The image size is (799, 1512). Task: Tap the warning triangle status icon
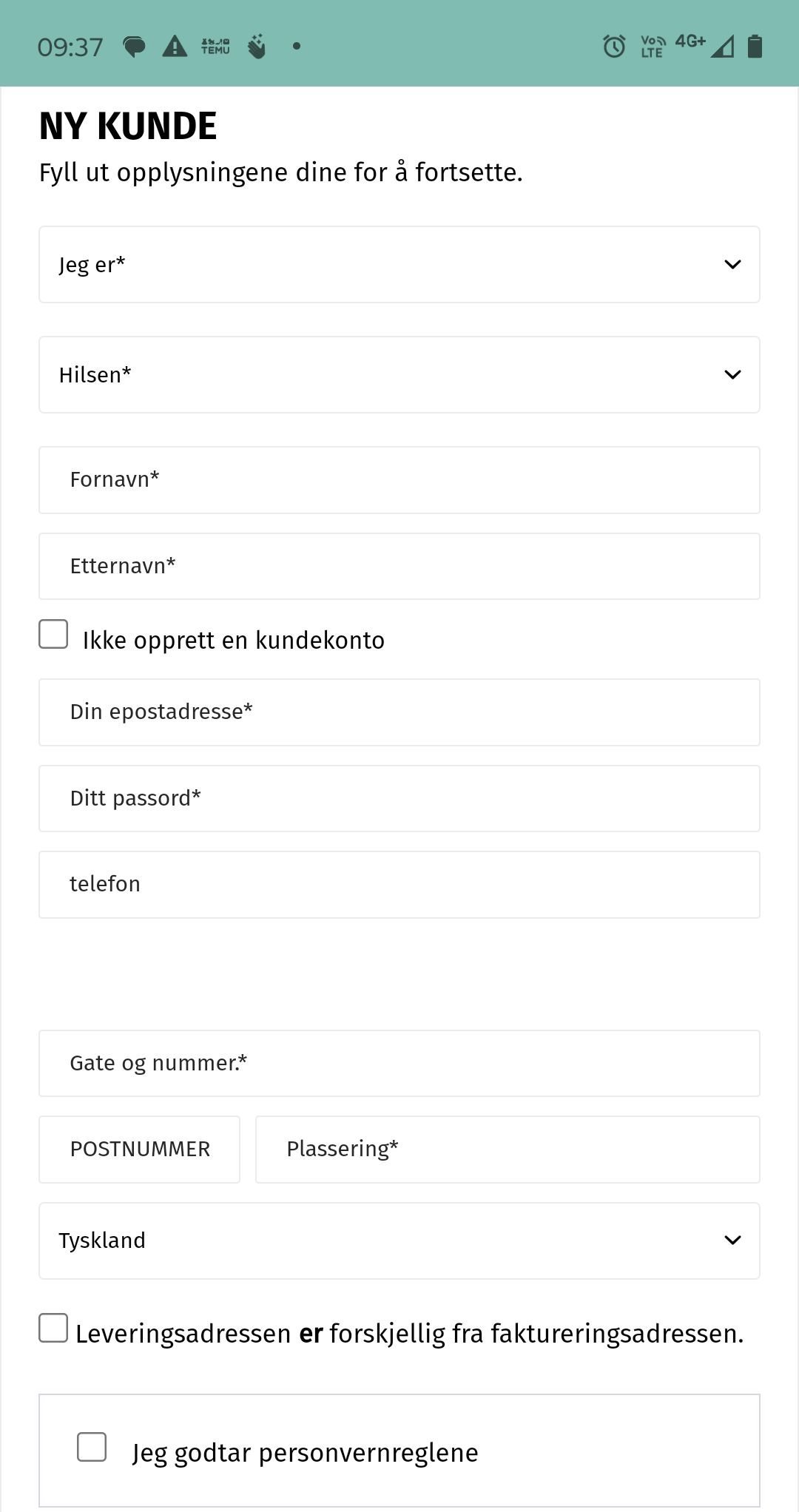(x=175, y=47)
